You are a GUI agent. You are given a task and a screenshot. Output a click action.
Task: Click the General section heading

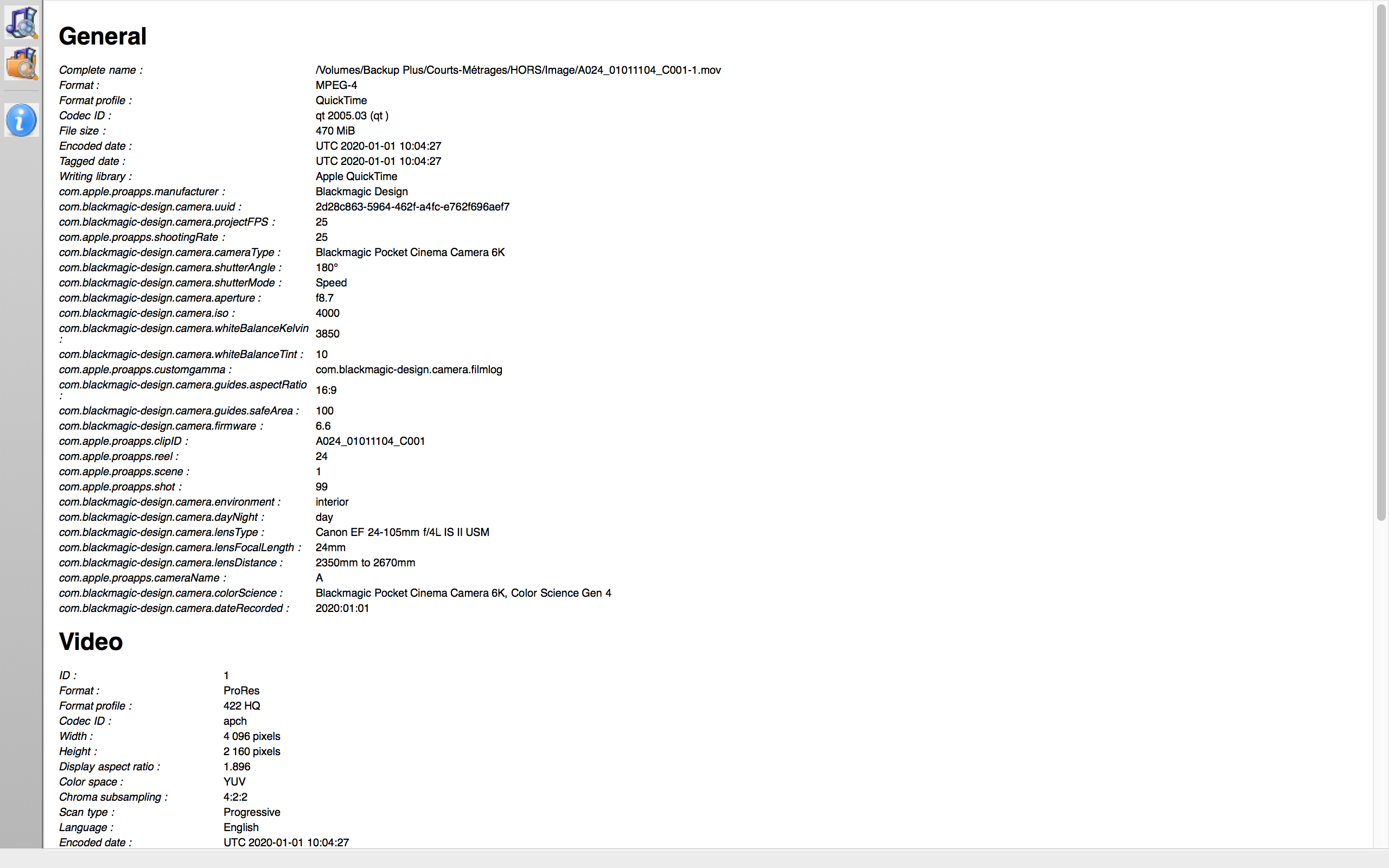[x=103, y=36]
